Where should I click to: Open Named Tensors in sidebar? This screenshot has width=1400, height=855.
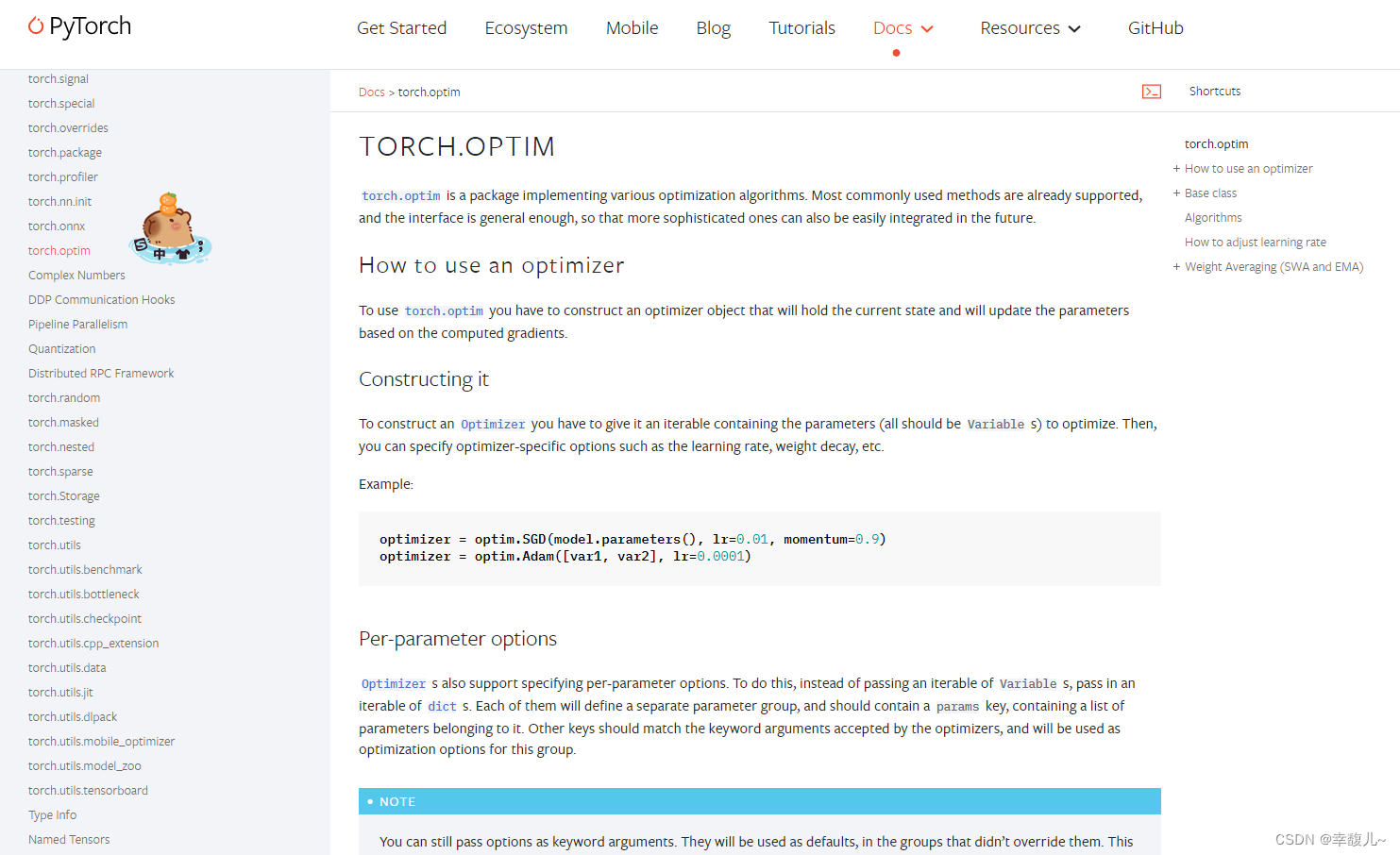[69, 840]
